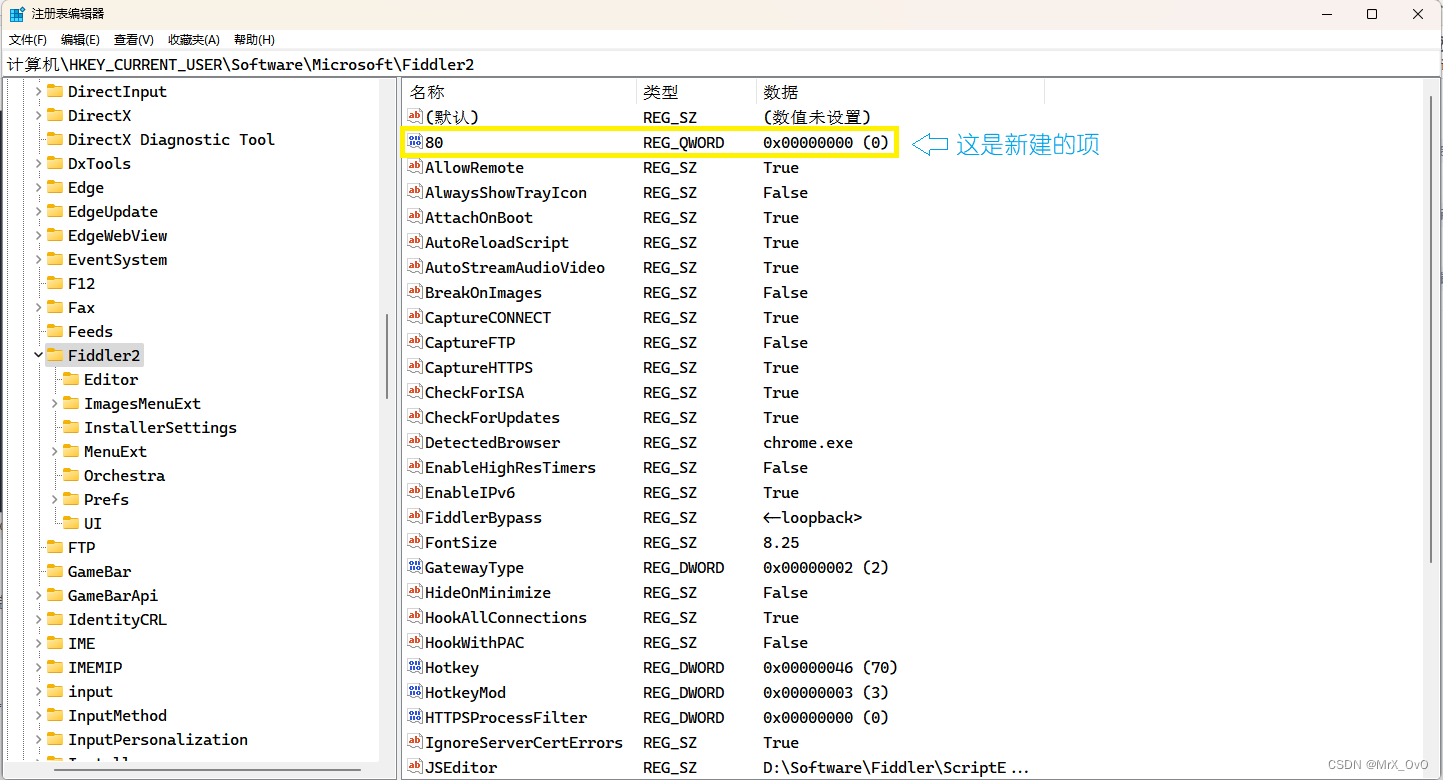Select the HookAllConnections value name
The width and height of the screenshot is (1443, 780).
pyautogui.click(x=506, y=617)
